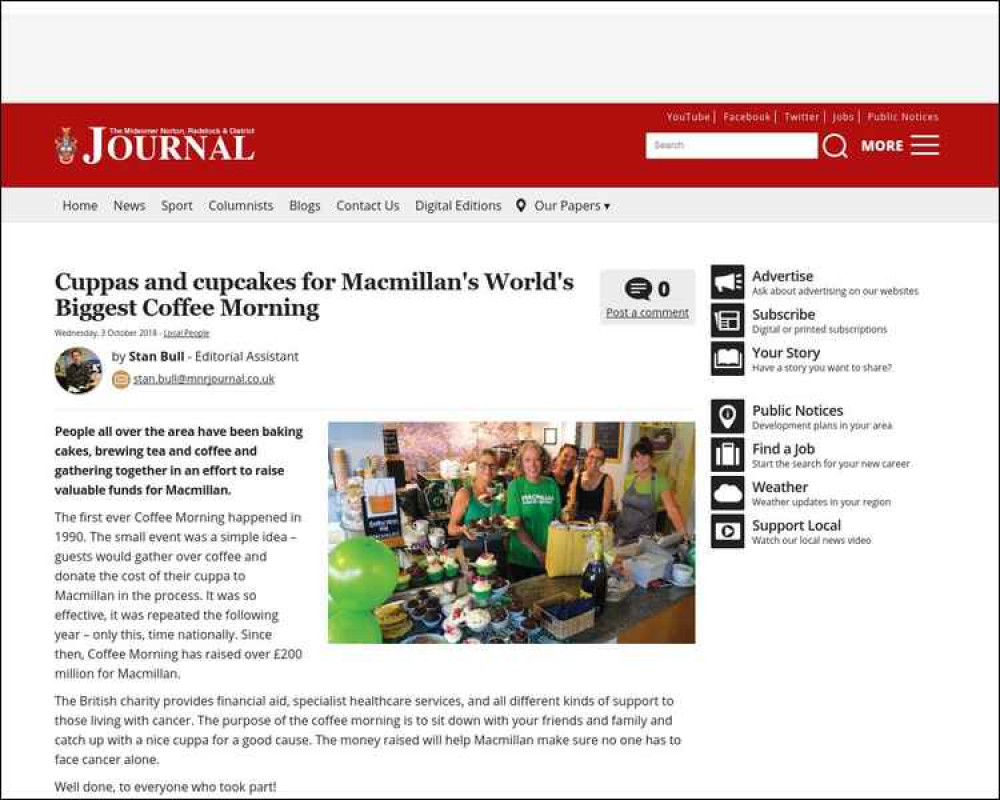Click the Subscribe sidebar heading
1000x800 pixels.
pyautogui.click(x=783, y=315)
